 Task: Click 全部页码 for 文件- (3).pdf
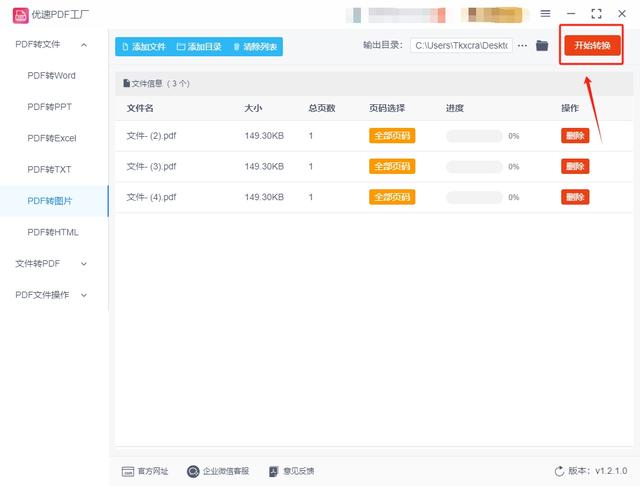click(x=392, y=166)
